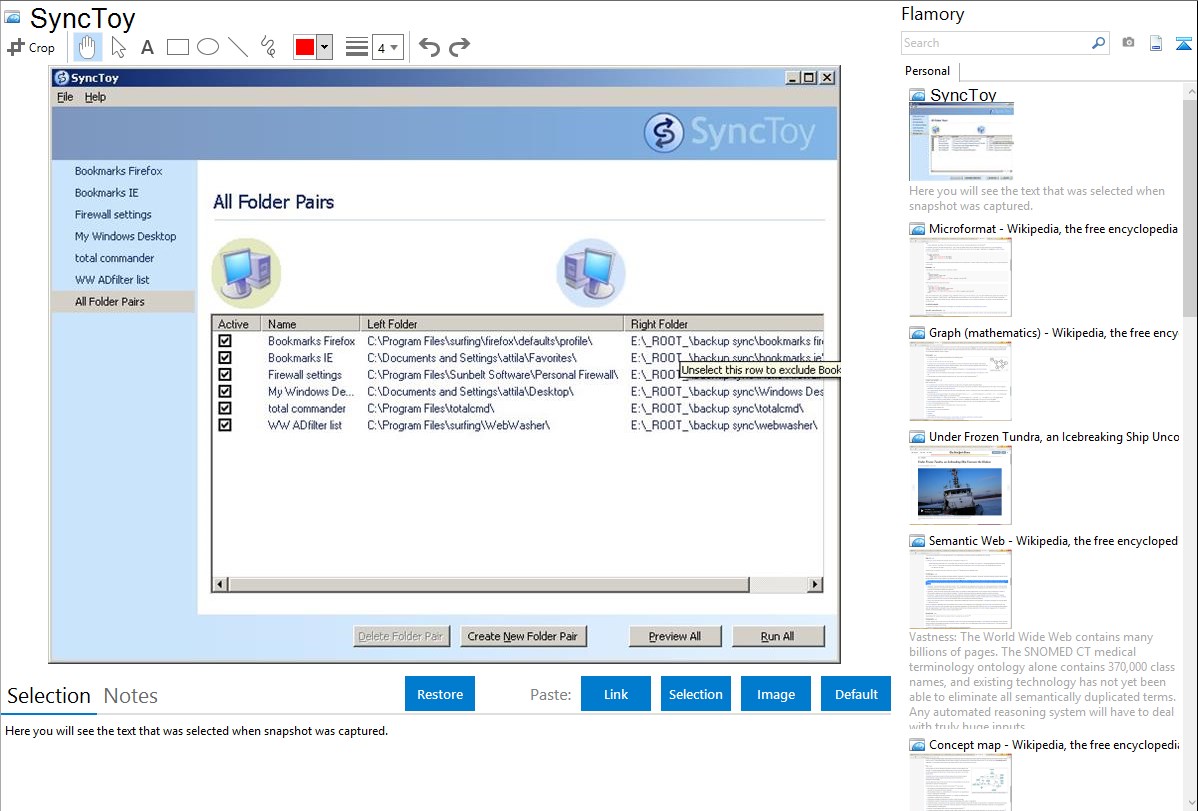Click the folder list horizontal scrollbar
This screenshot has width=1198, height=811.
click(517, 585)
